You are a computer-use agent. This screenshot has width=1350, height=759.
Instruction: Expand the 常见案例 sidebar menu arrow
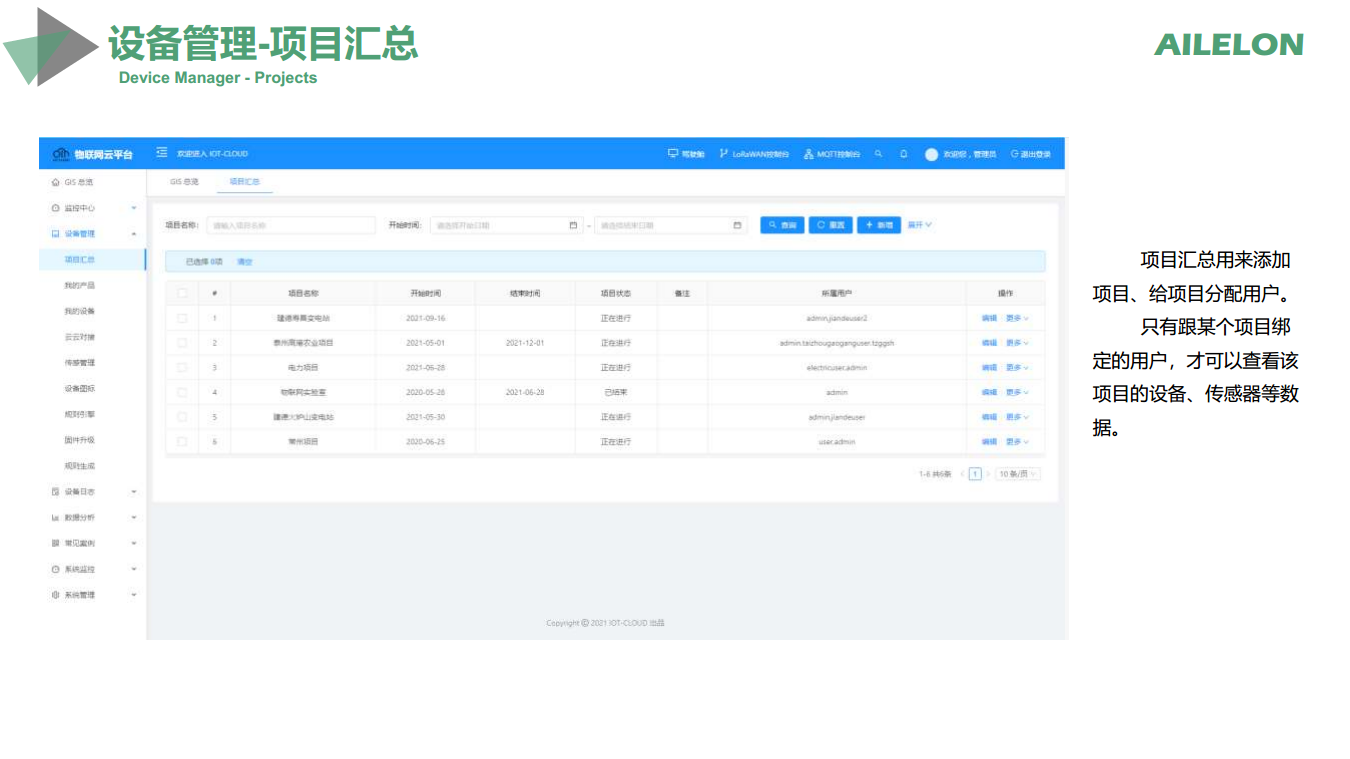pyautogui.click(x=134, y=544)
